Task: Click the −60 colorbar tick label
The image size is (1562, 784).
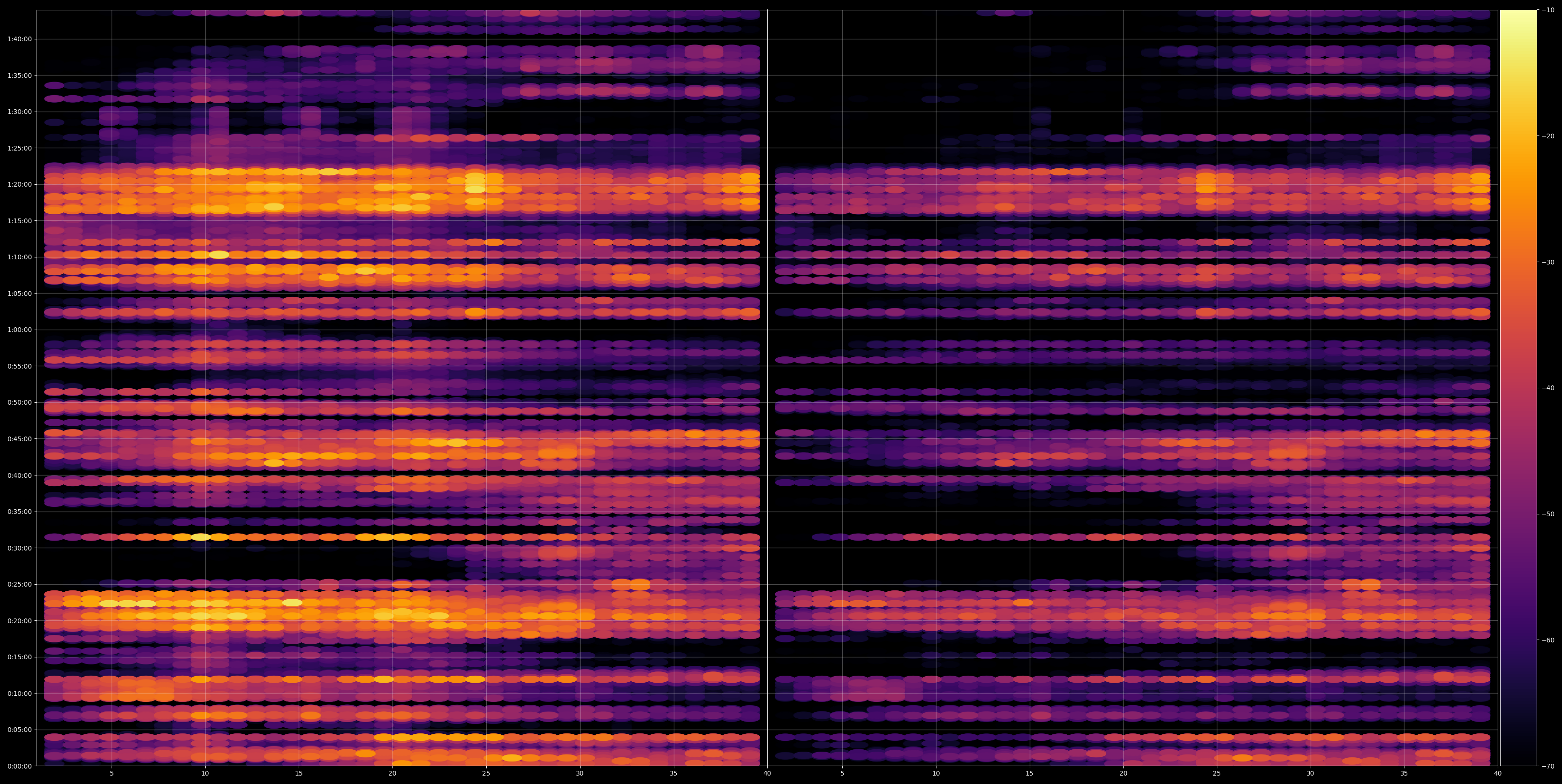Action: tap(1548, 641)
